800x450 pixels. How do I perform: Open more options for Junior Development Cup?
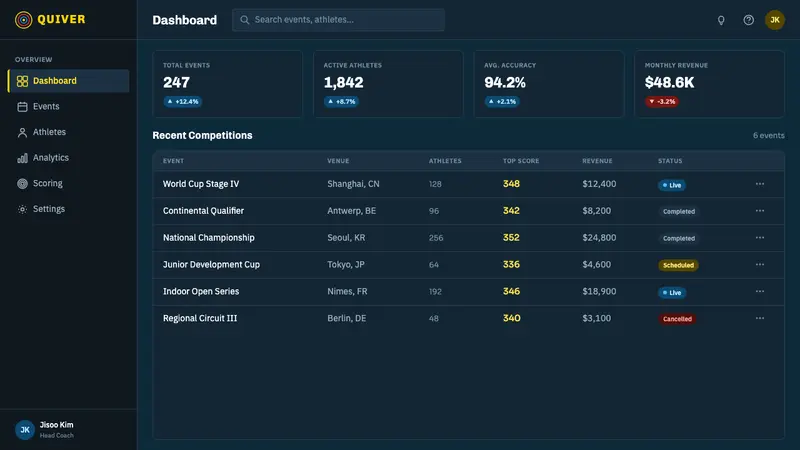click(x=760, y=264)
